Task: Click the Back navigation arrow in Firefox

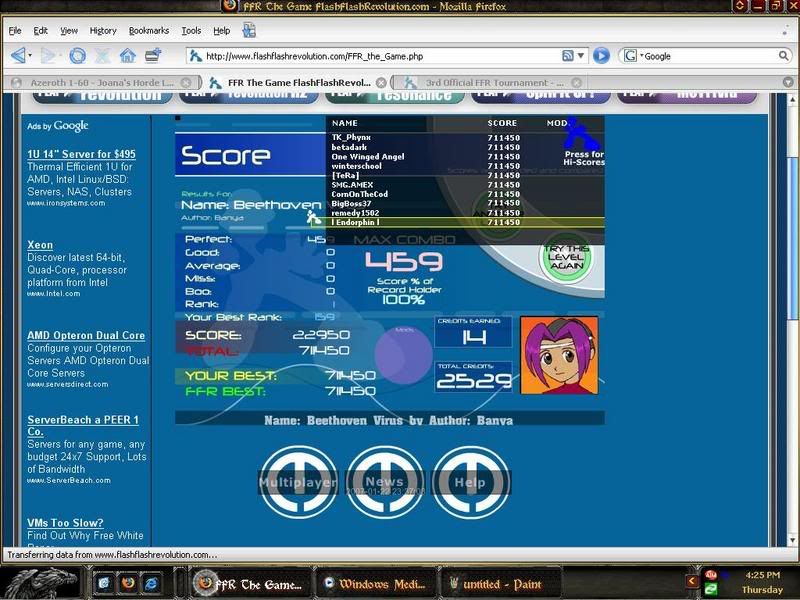Action: 19,56
